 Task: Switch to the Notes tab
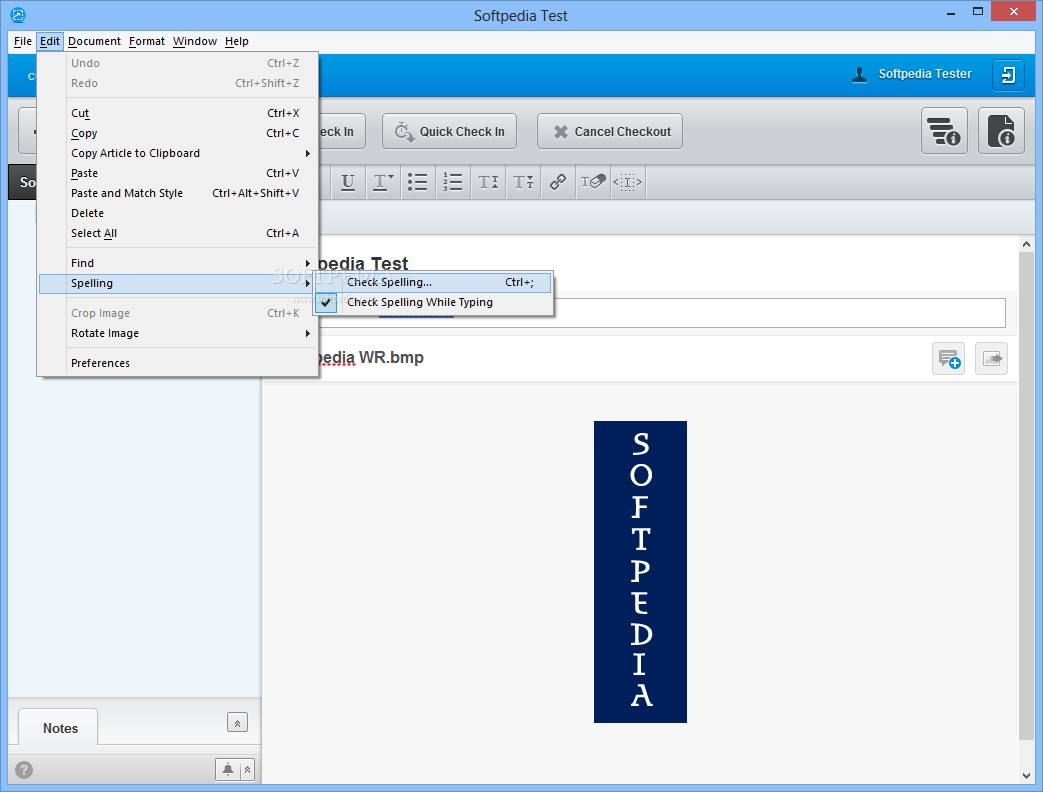tap(60, 728)
